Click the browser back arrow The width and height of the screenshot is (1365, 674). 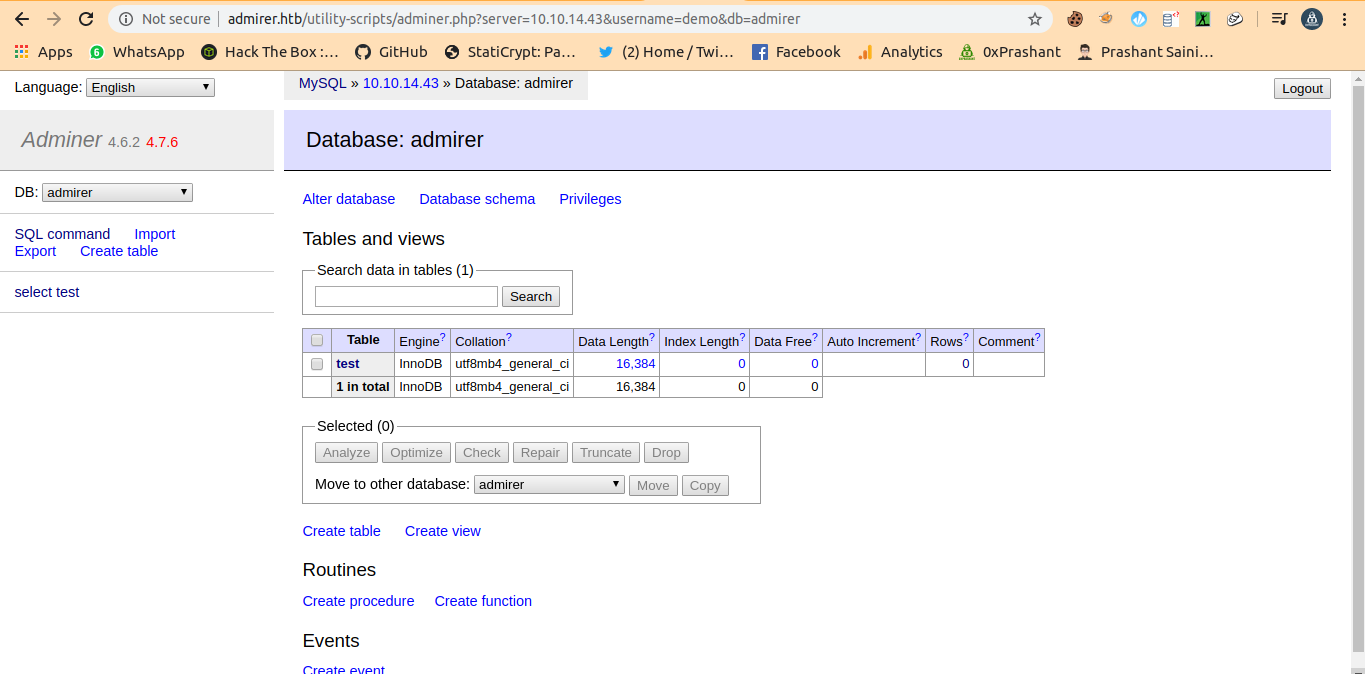[x=22, y=19]
